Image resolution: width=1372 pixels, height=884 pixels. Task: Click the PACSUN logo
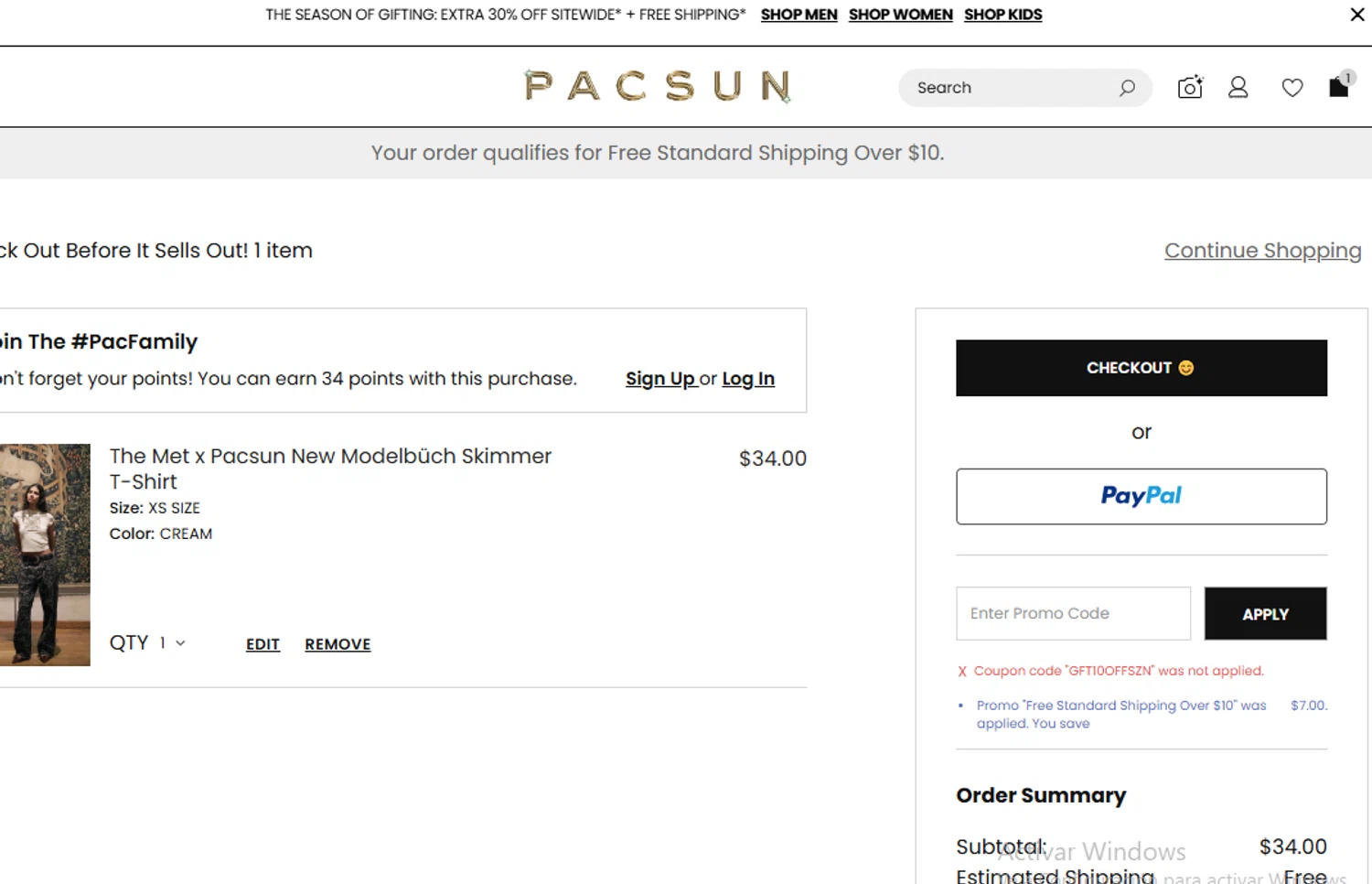(658, 87)
